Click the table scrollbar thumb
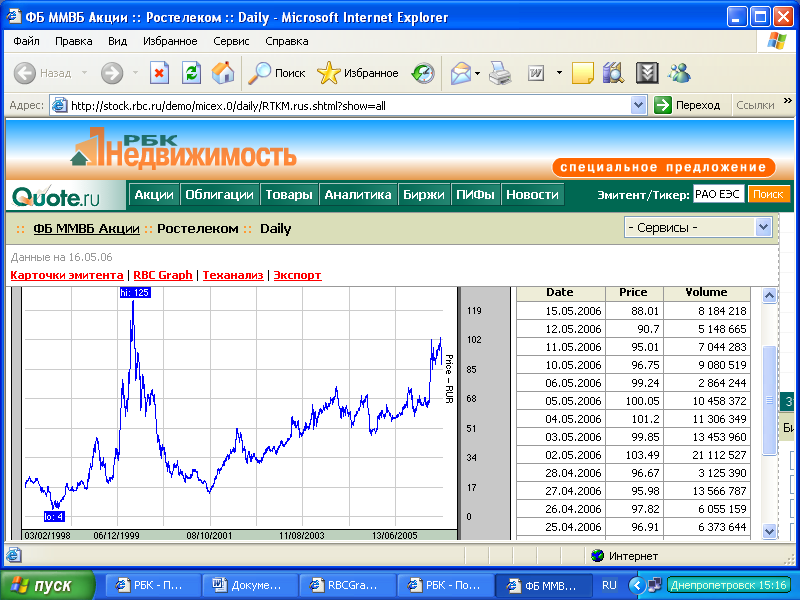 pyautogui.click(x=769, y=400)
